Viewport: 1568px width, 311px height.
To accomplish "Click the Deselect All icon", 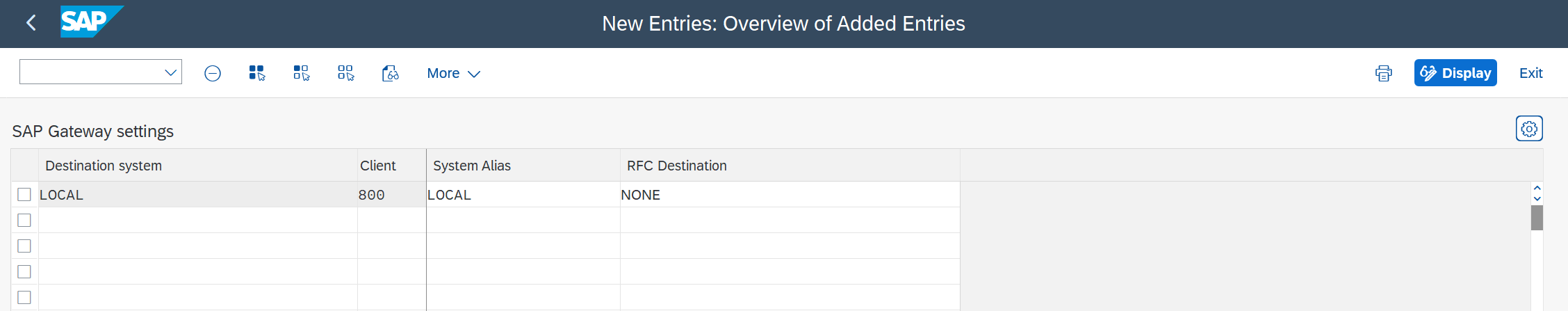I will (346, 73).
